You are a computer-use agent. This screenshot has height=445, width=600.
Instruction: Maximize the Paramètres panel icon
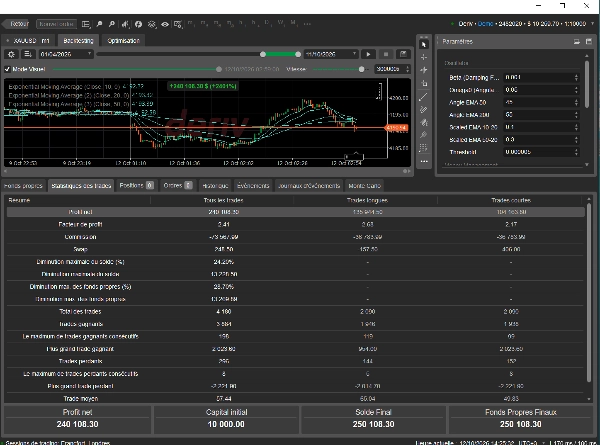(589, 42)
